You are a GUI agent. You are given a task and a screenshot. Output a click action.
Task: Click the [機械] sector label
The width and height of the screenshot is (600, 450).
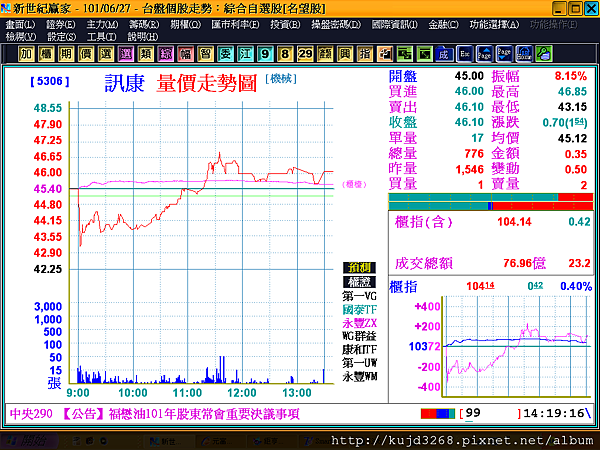[x=281, y=79]
